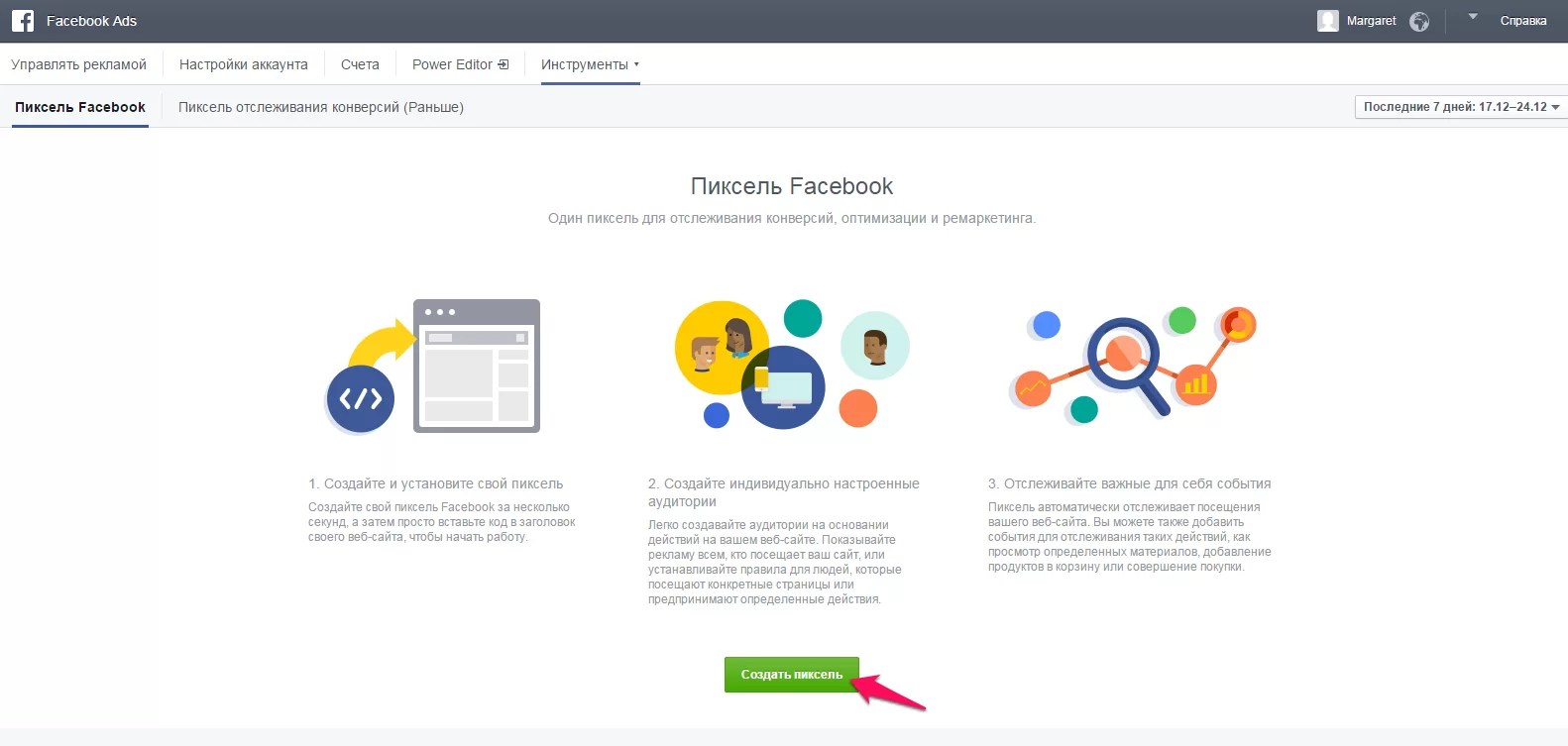Click step 1 heading Создайте и установите свой пиксель

(435, 483)
